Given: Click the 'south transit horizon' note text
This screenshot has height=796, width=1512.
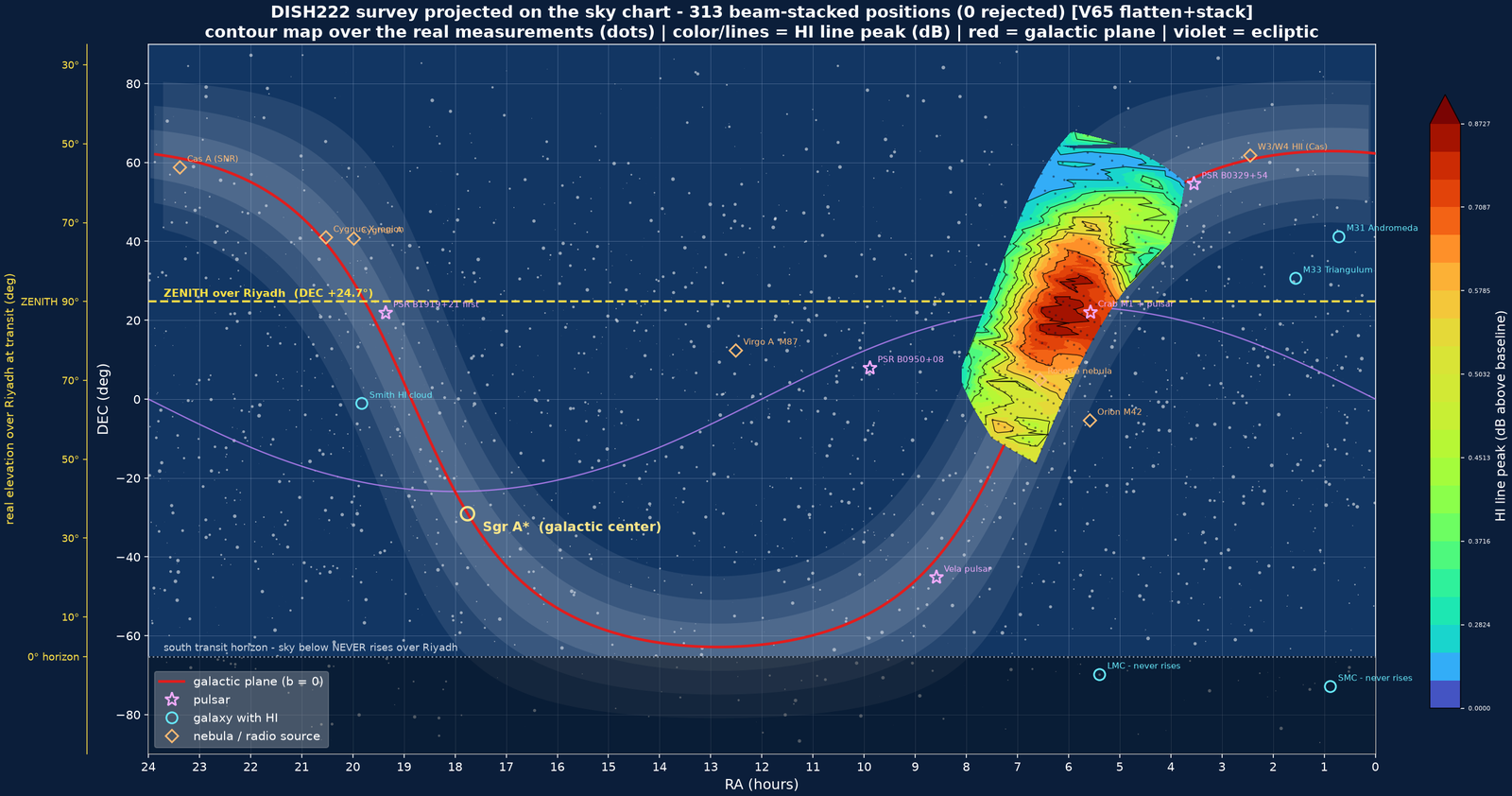Looking at the screenshot, I should (310, 648).
